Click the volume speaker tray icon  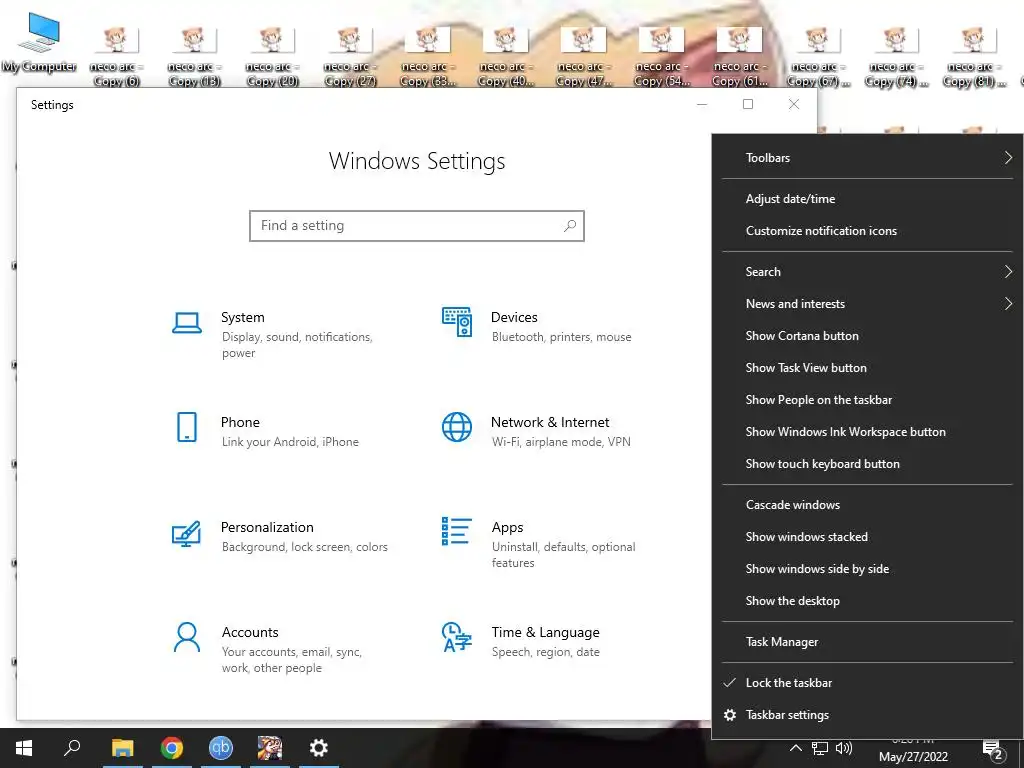844,748
